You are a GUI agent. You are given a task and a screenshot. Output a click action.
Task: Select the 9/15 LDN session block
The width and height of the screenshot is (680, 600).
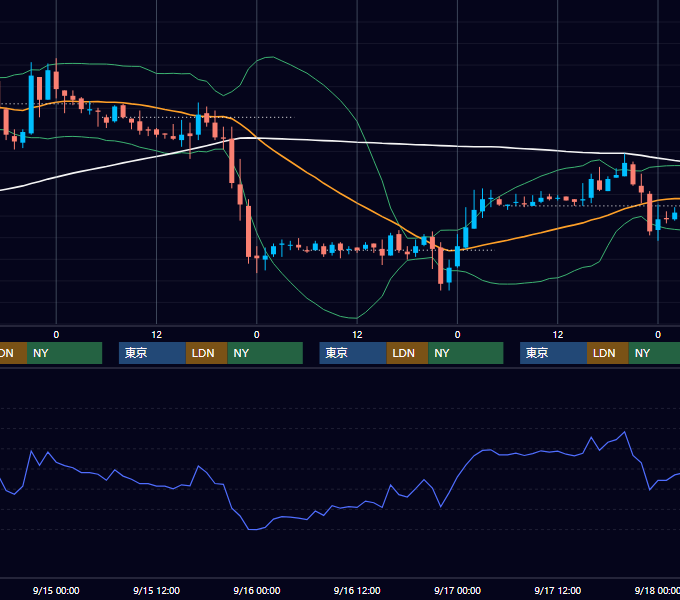pyautogui.click(x=206, y=353)
